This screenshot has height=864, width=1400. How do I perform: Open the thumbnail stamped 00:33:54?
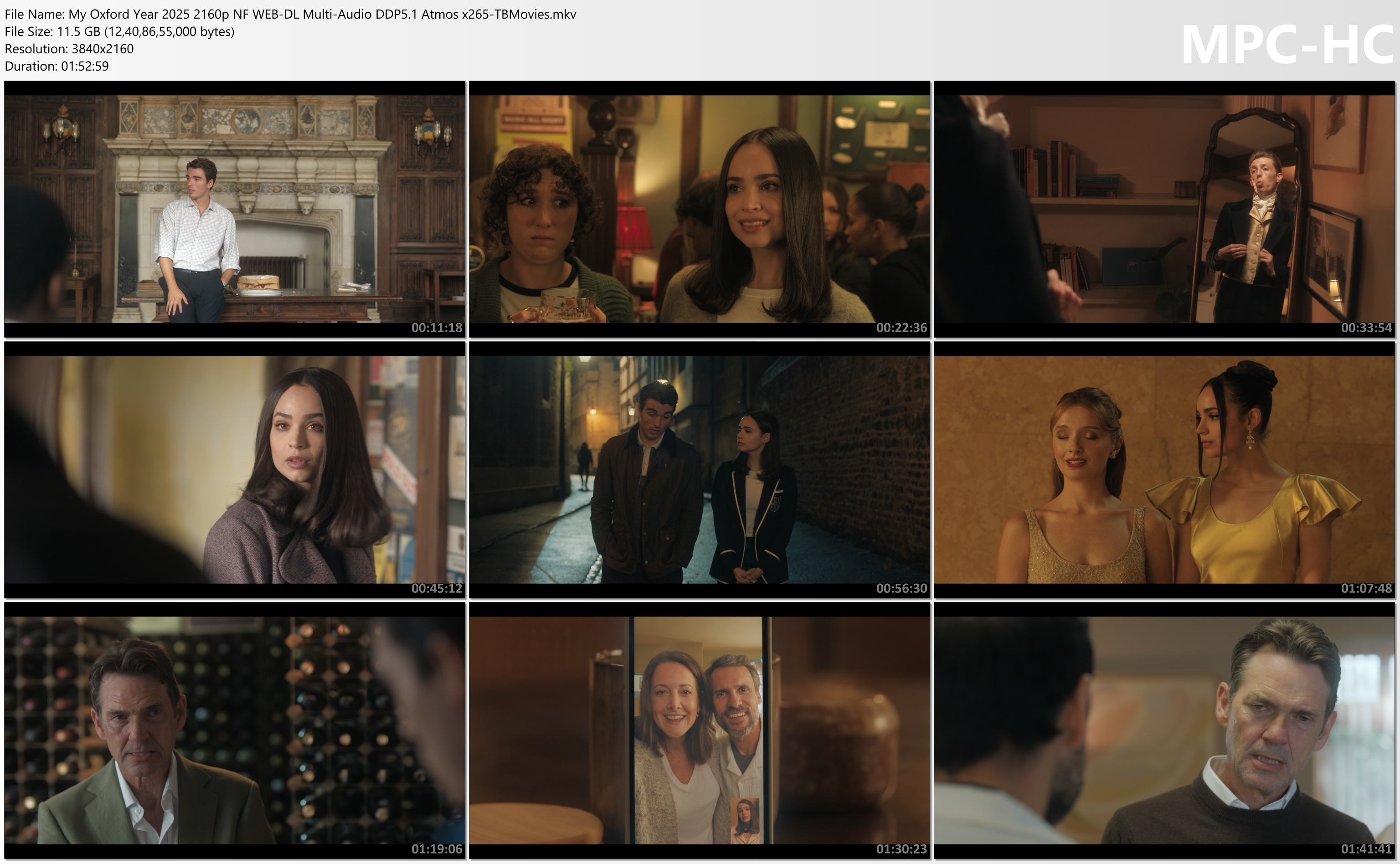[1164, 209]
